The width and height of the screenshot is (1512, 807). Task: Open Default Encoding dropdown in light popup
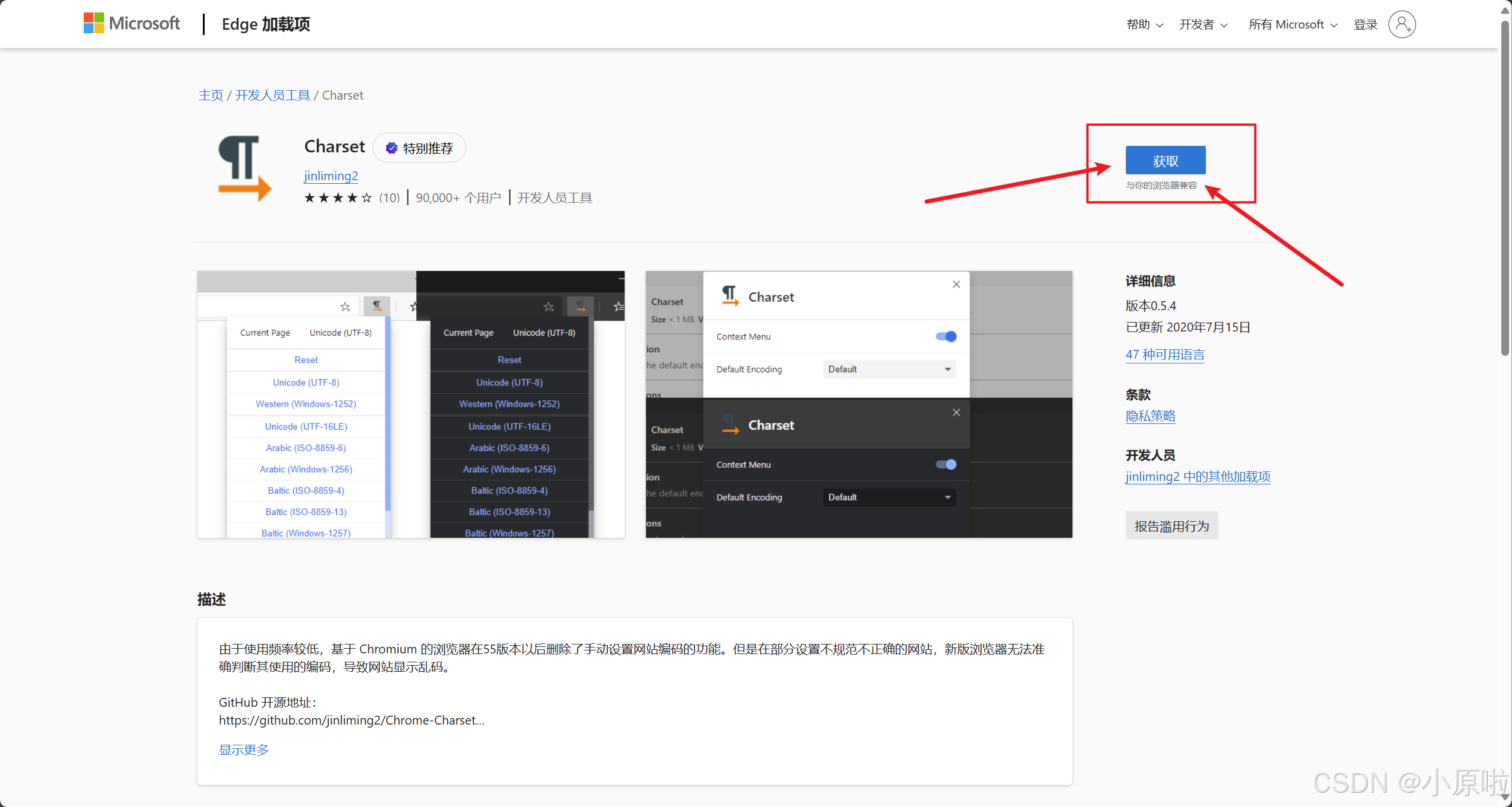pyautogui.click(x=889, y=369)
